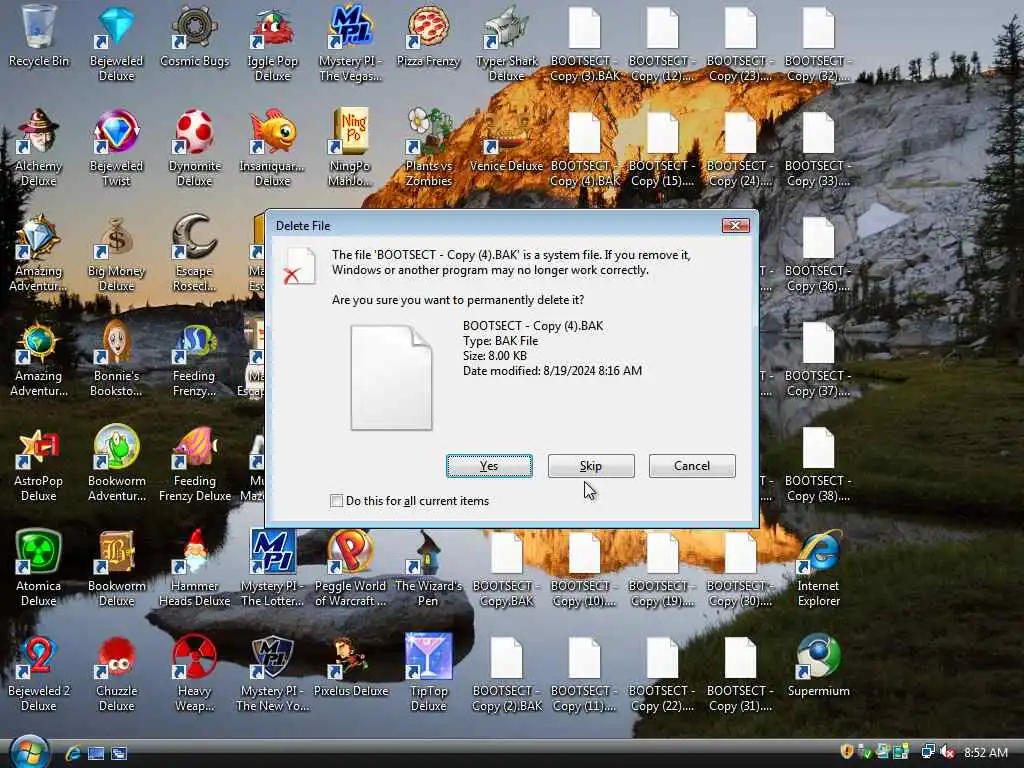The width and height of the screenshot is (1024, 768).
Task: Select Mystery PI The Lottery shortcut
Action: click(272, 568)
